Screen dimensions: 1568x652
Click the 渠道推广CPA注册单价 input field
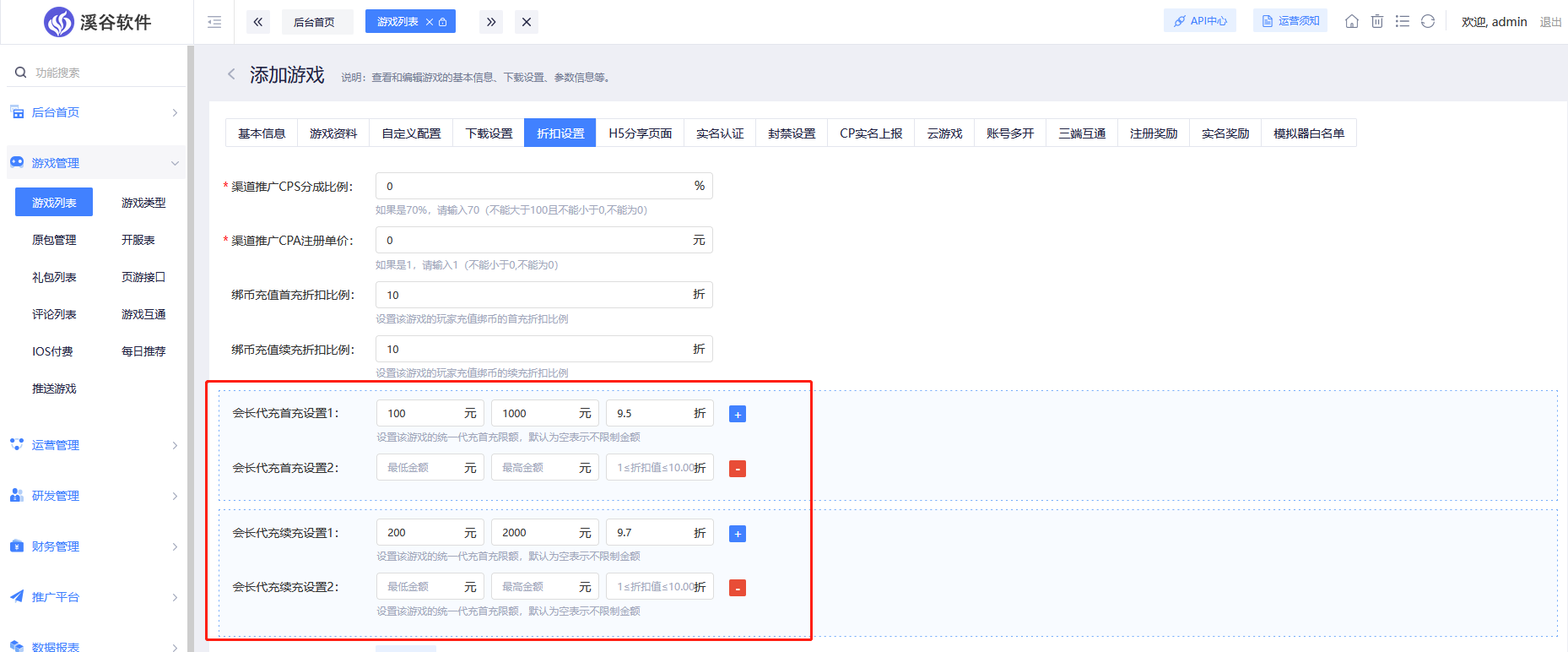point(544,240)
